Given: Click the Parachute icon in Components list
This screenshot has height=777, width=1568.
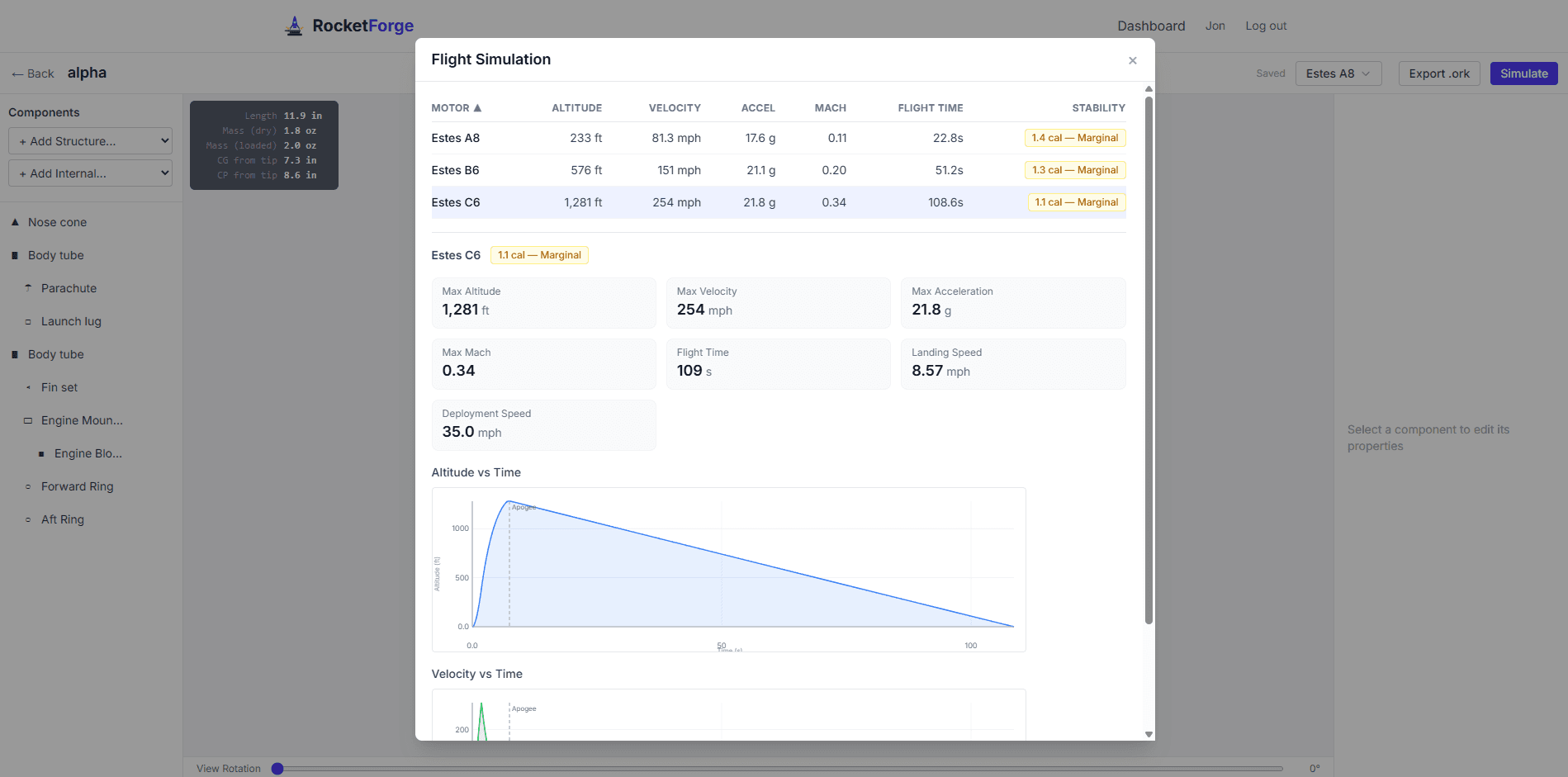Looking at the screenshot, I should coord(27,288).
